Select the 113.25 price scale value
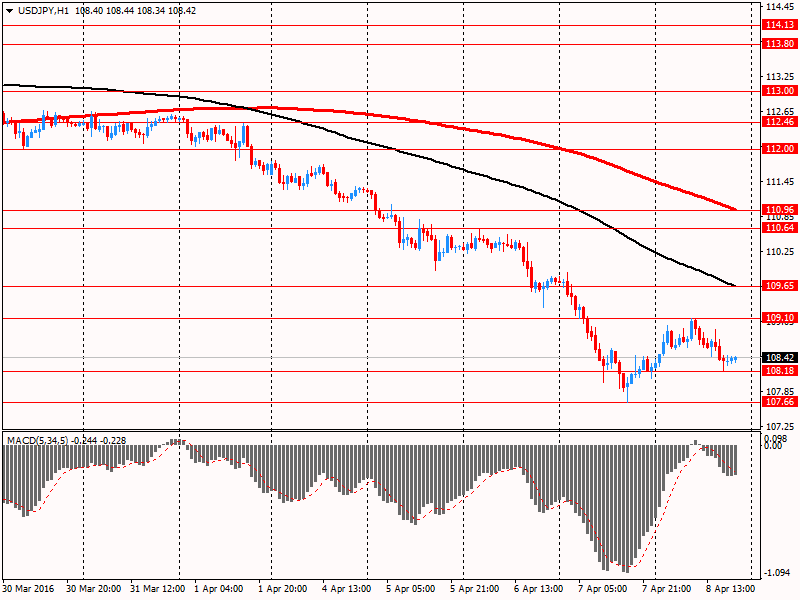 click(780, 77)
